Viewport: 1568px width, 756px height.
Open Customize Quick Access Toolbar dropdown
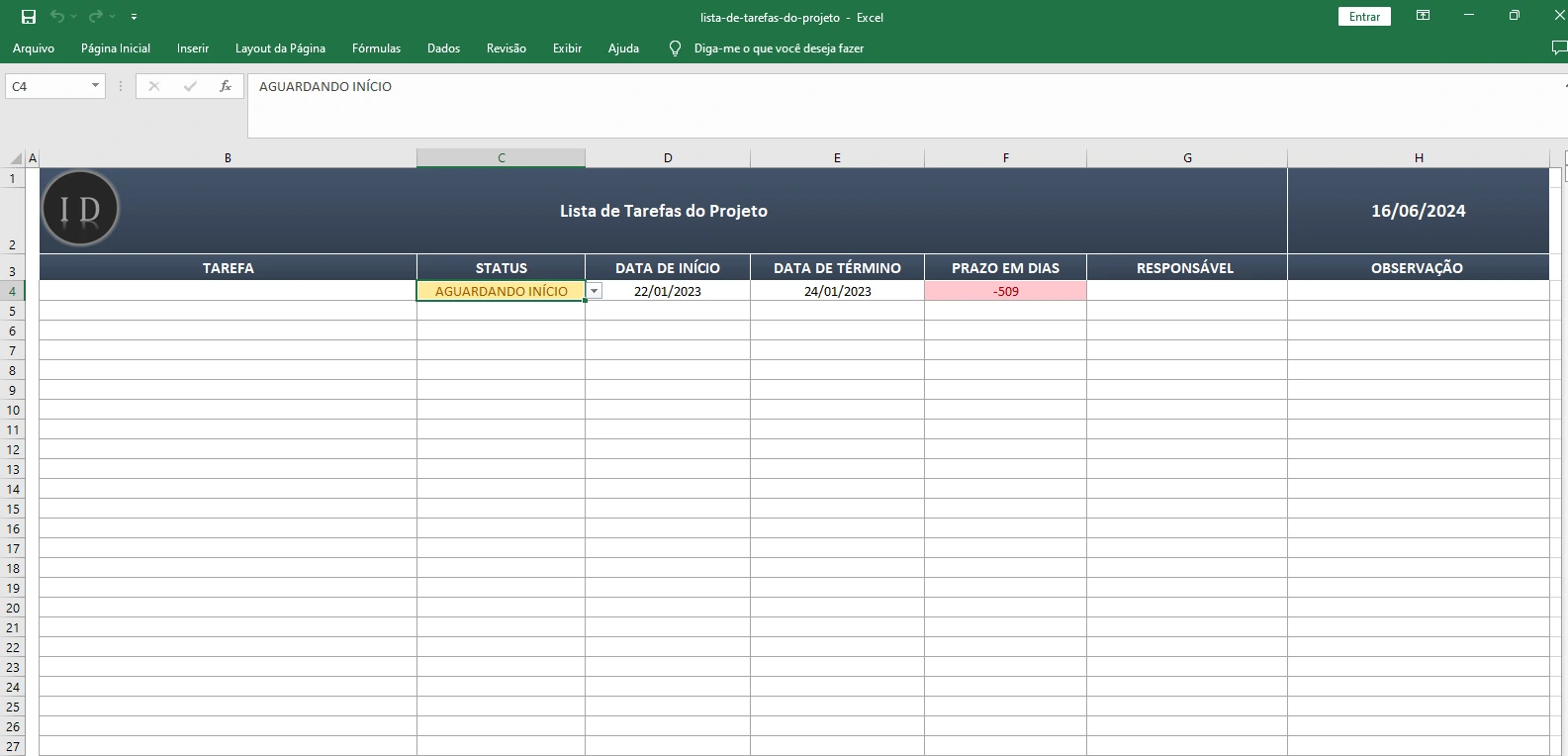click(x=134, y=17)
